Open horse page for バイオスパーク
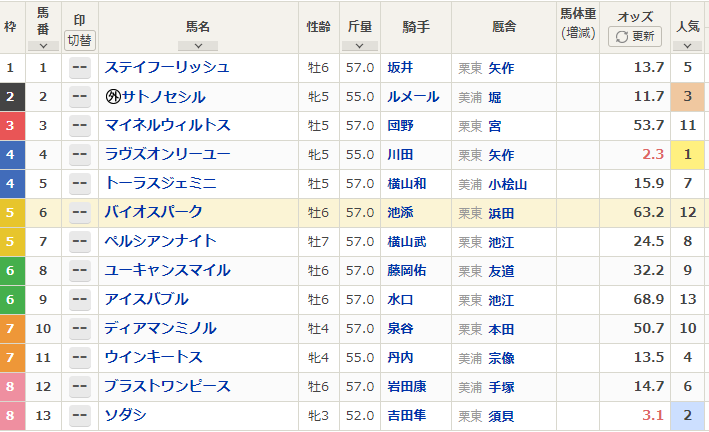709x432 pixels. click(153, 212)
